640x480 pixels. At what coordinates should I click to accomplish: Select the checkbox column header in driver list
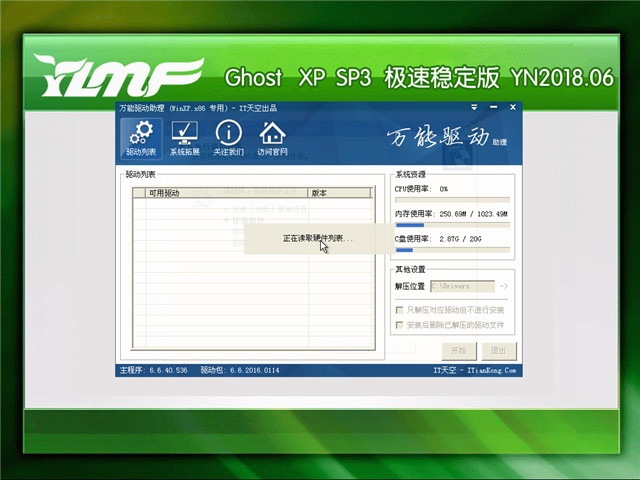pos(139,193)
